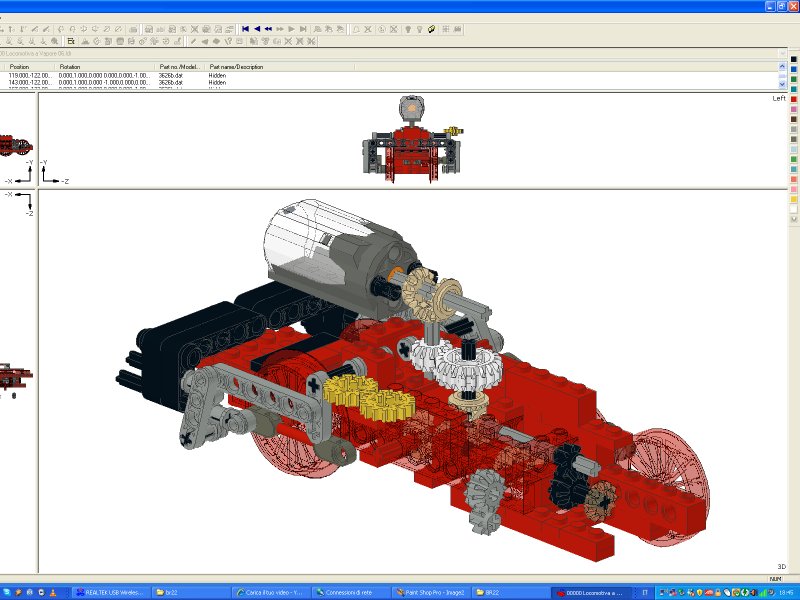The width and height of the screenshot is (800, 600).
Task: Select brown color swatch
Action: pos(793,119)
